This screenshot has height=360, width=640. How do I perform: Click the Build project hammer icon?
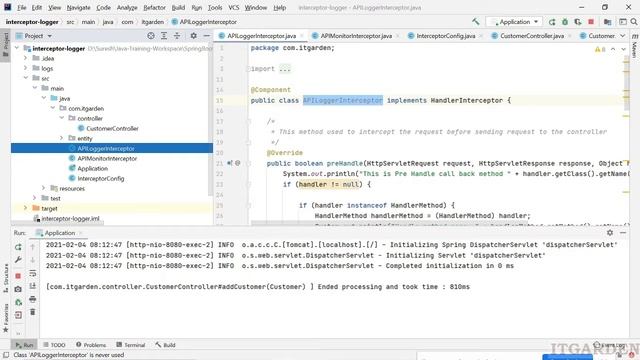coord(476,22)
